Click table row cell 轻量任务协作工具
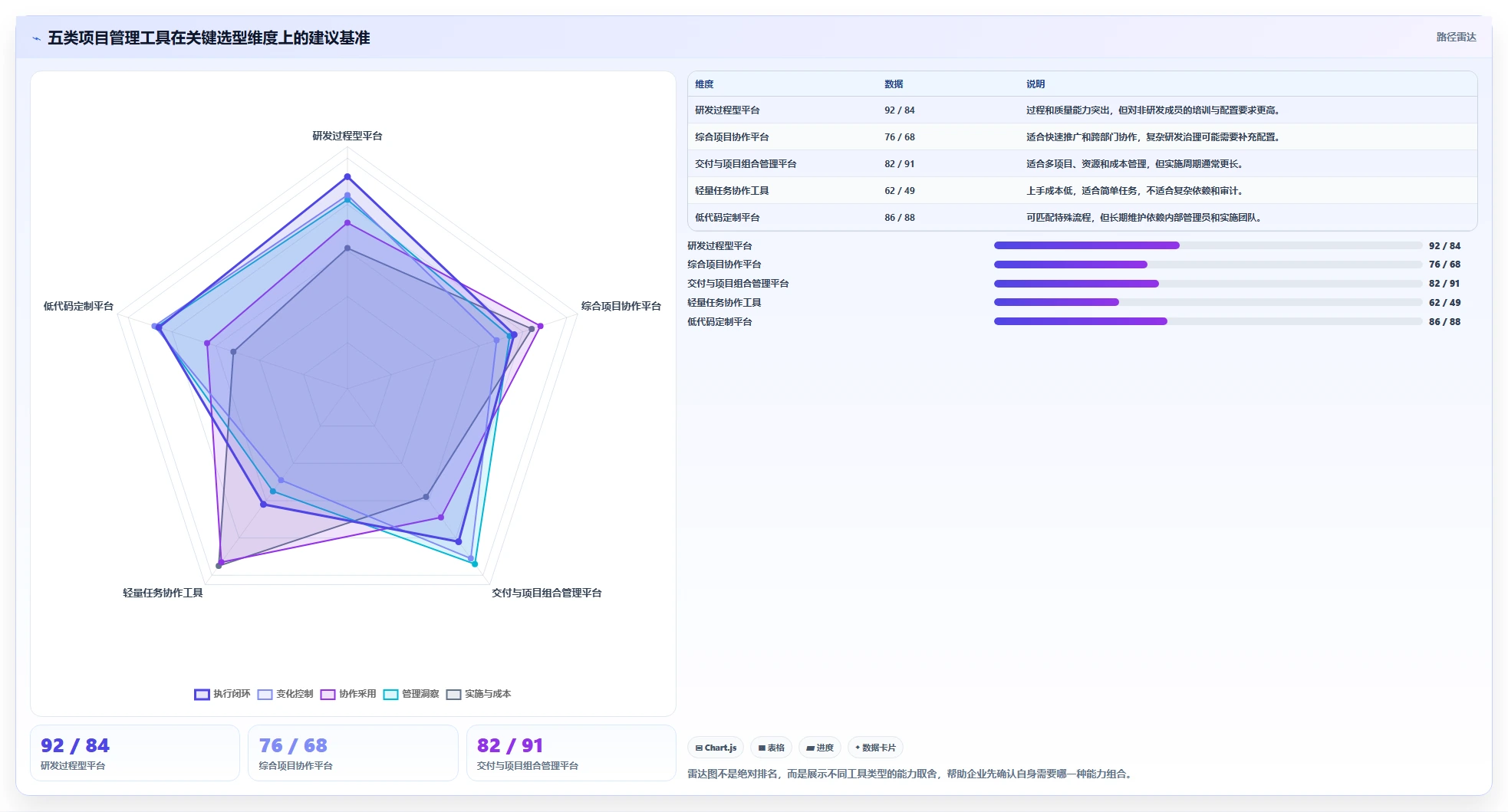This screenshot has height=812, width=1508. (732, 191)
